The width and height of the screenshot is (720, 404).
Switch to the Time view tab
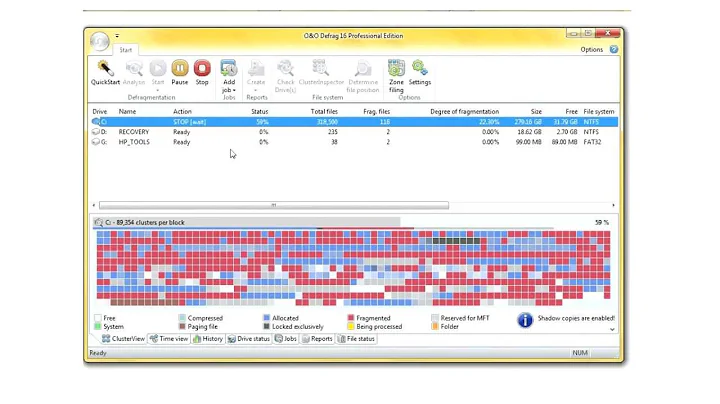(169, 339)
